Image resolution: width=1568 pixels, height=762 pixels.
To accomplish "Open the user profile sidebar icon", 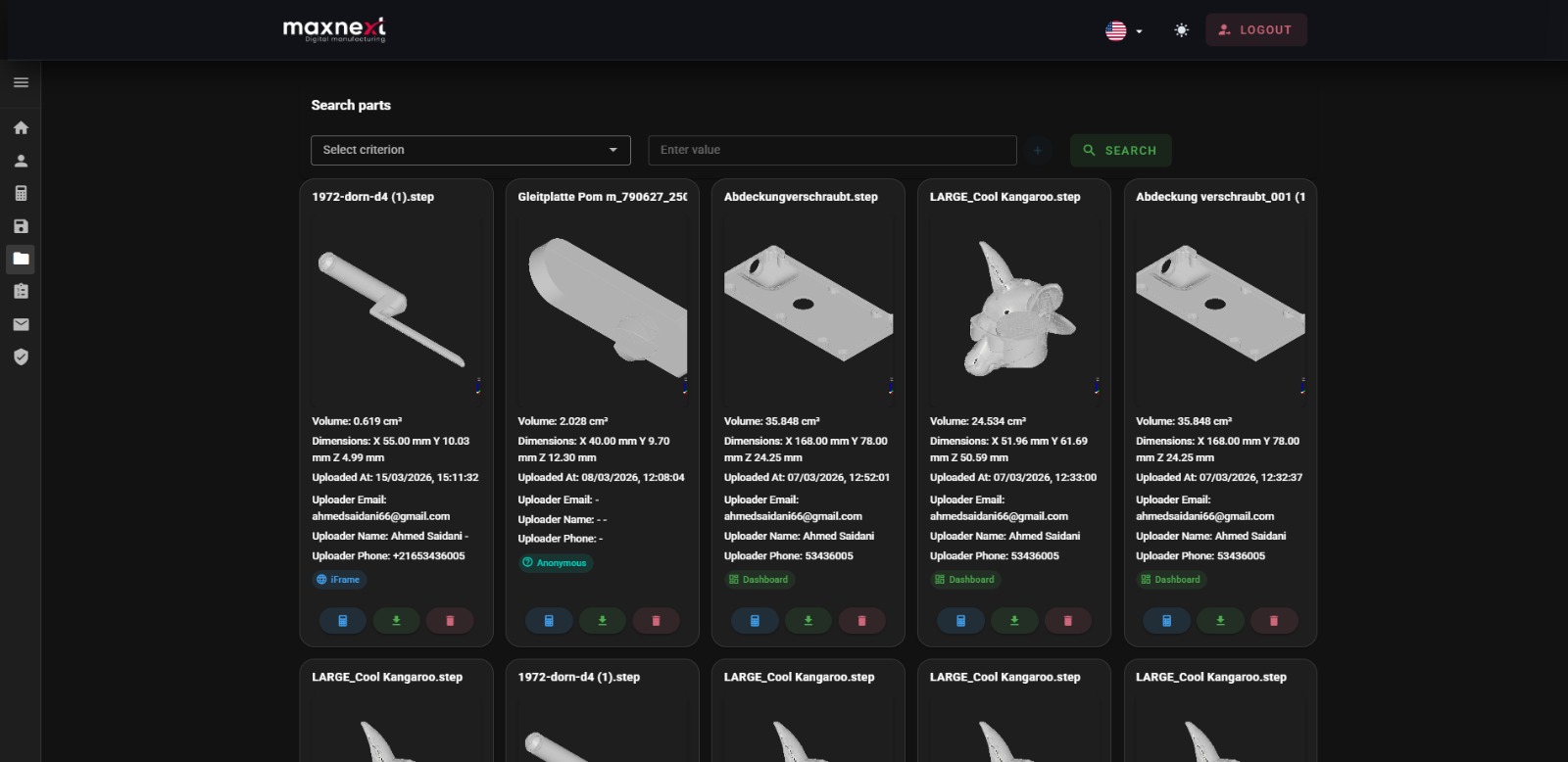I will (x=21, y=161).
